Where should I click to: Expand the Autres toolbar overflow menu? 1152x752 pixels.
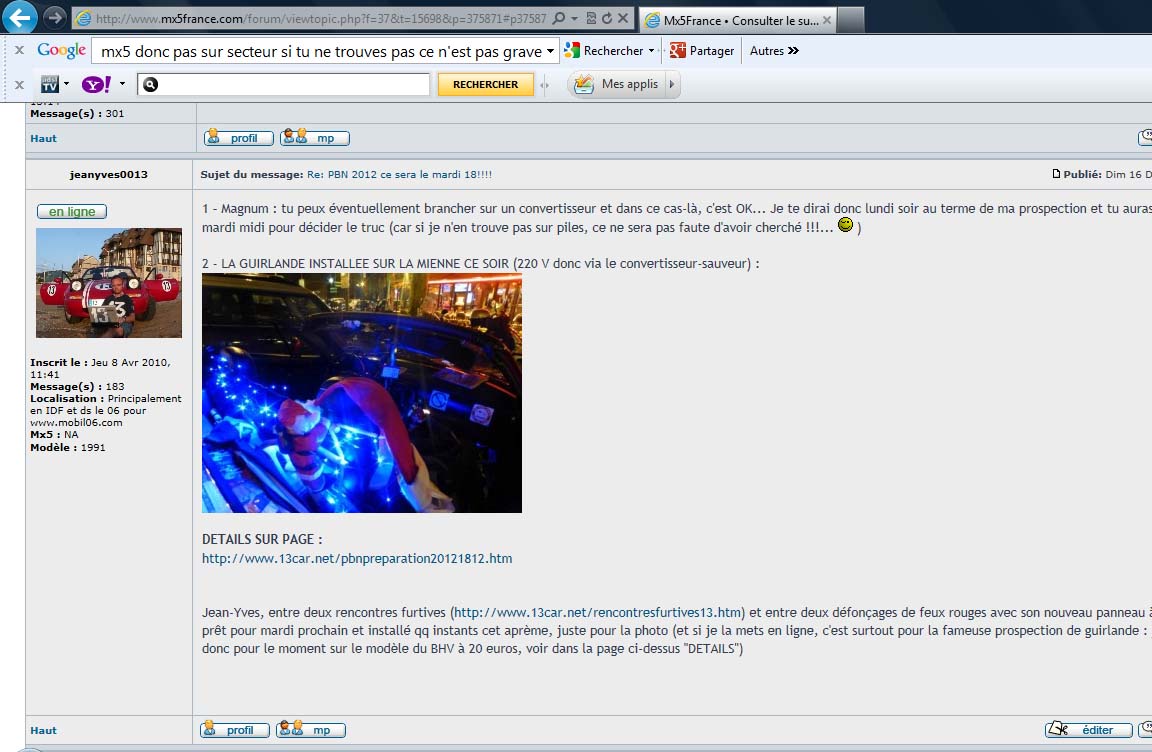(x=774, y=51)
